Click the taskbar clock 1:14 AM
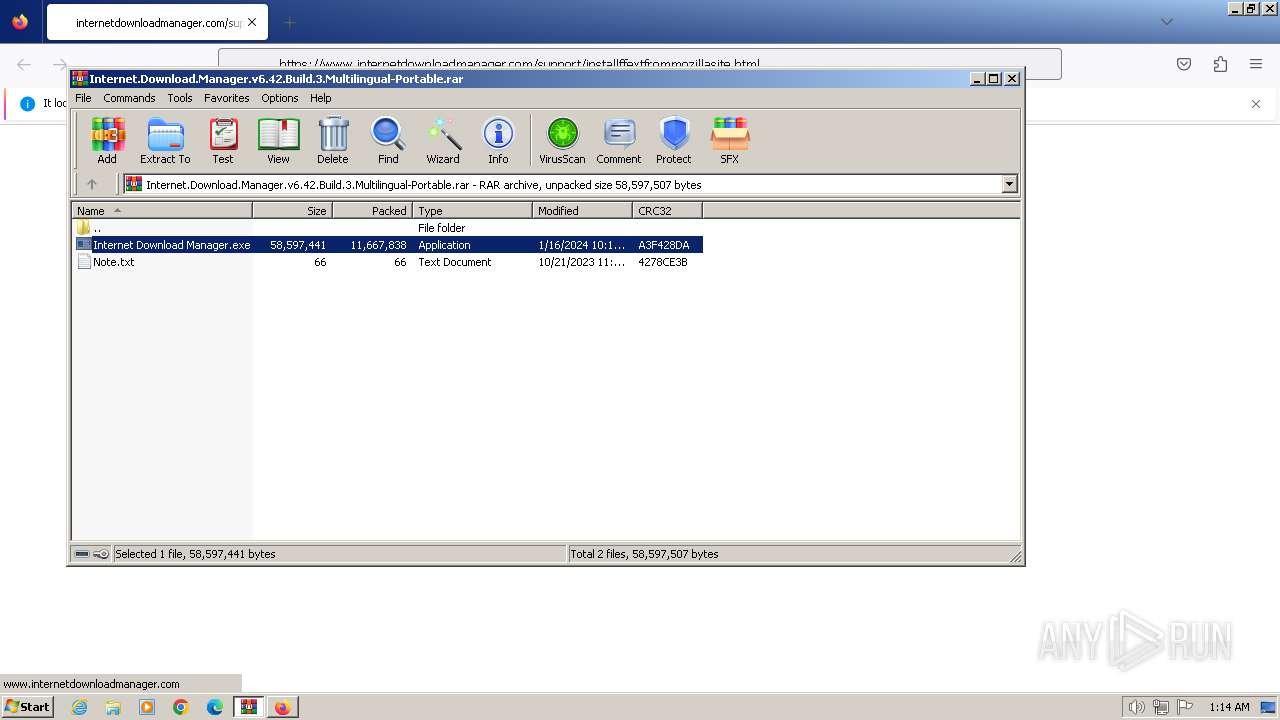 (1229, 707)
